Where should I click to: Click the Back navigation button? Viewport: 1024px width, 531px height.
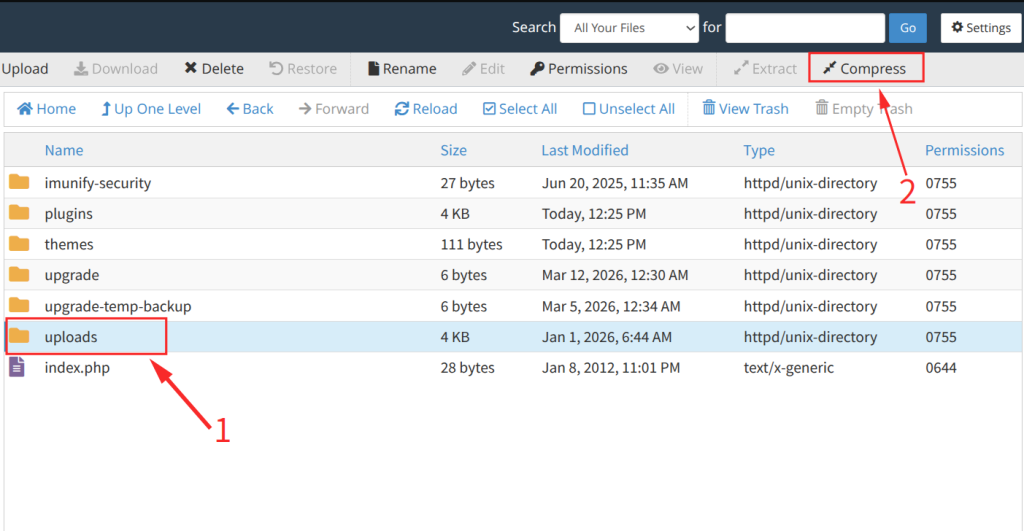(x=250, y=109)
